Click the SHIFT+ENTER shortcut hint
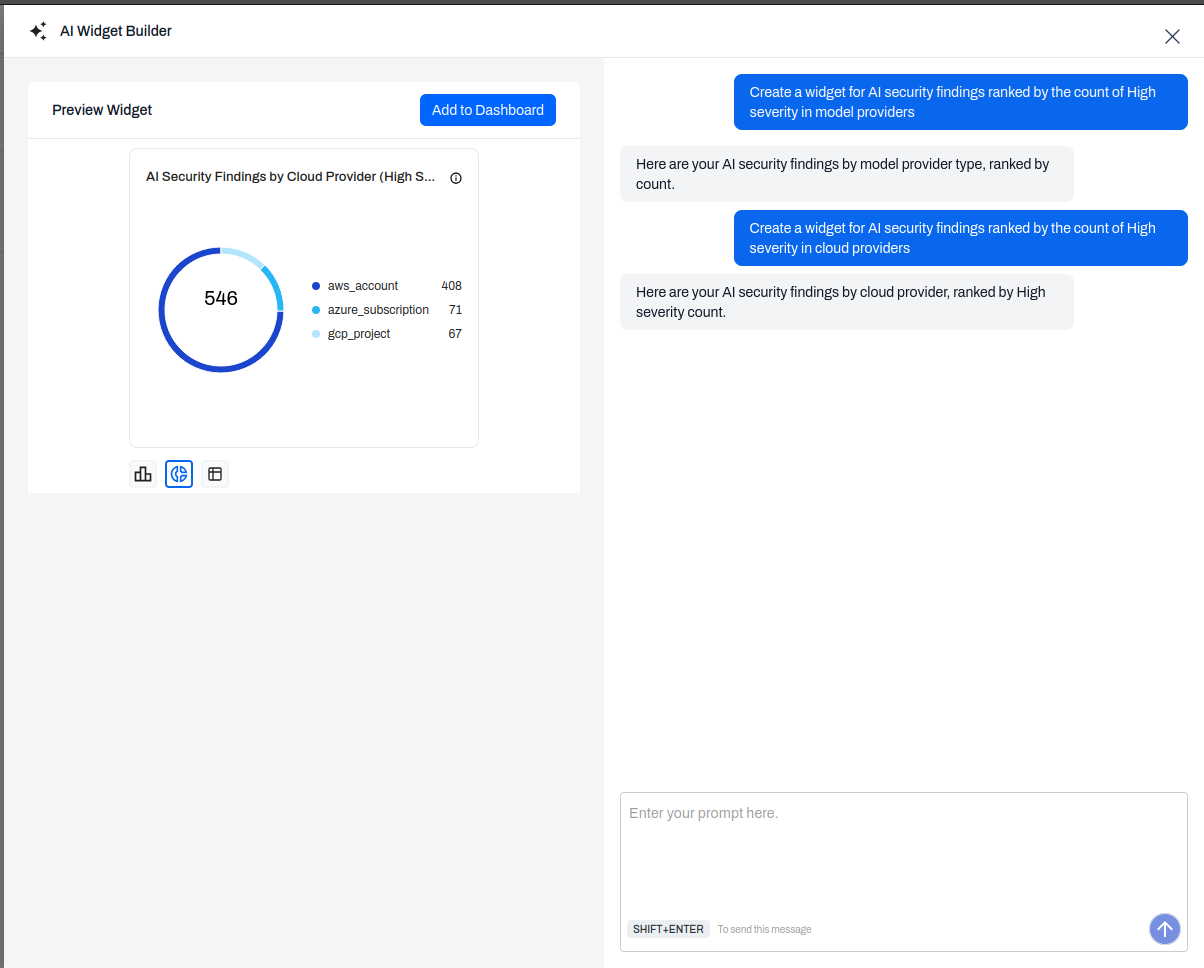Screen dimensions: 1204x968 click(668, 929)
